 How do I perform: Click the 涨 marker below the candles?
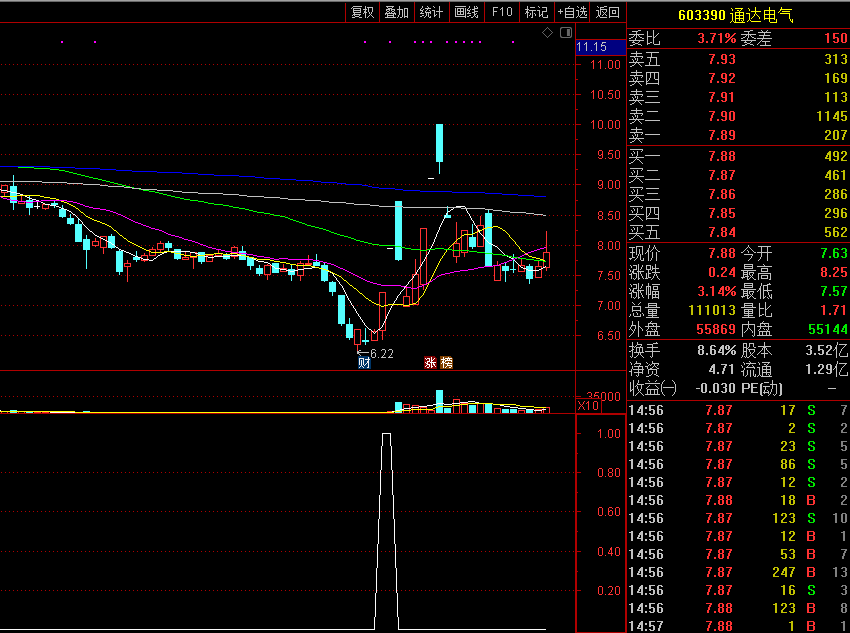[x=430, y=363]
